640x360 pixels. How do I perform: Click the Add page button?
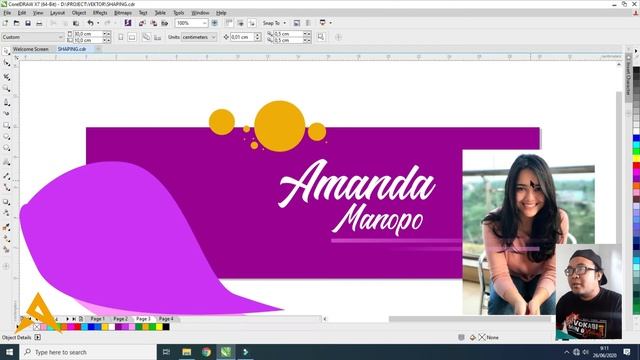81,319
